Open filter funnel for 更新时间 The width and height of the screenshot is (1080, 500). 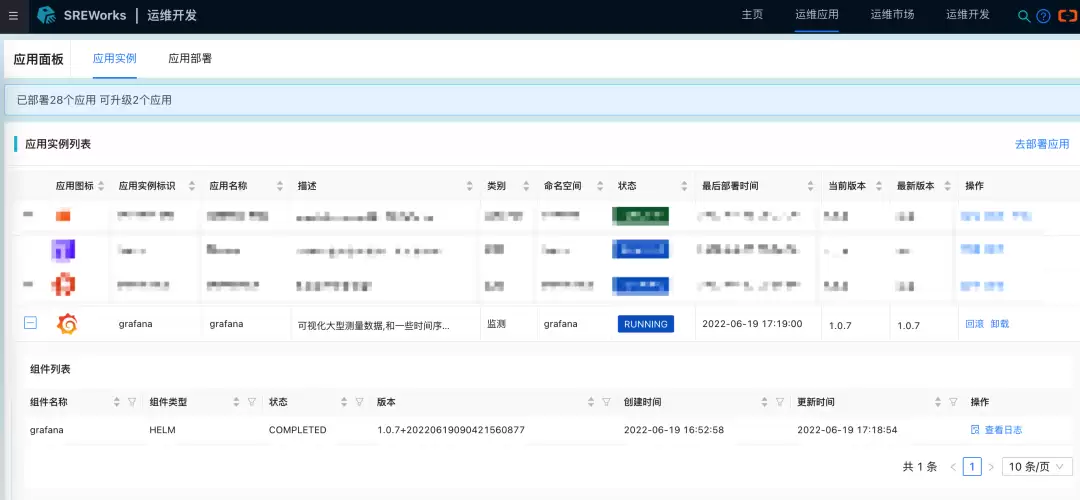(x=953, y=402)
